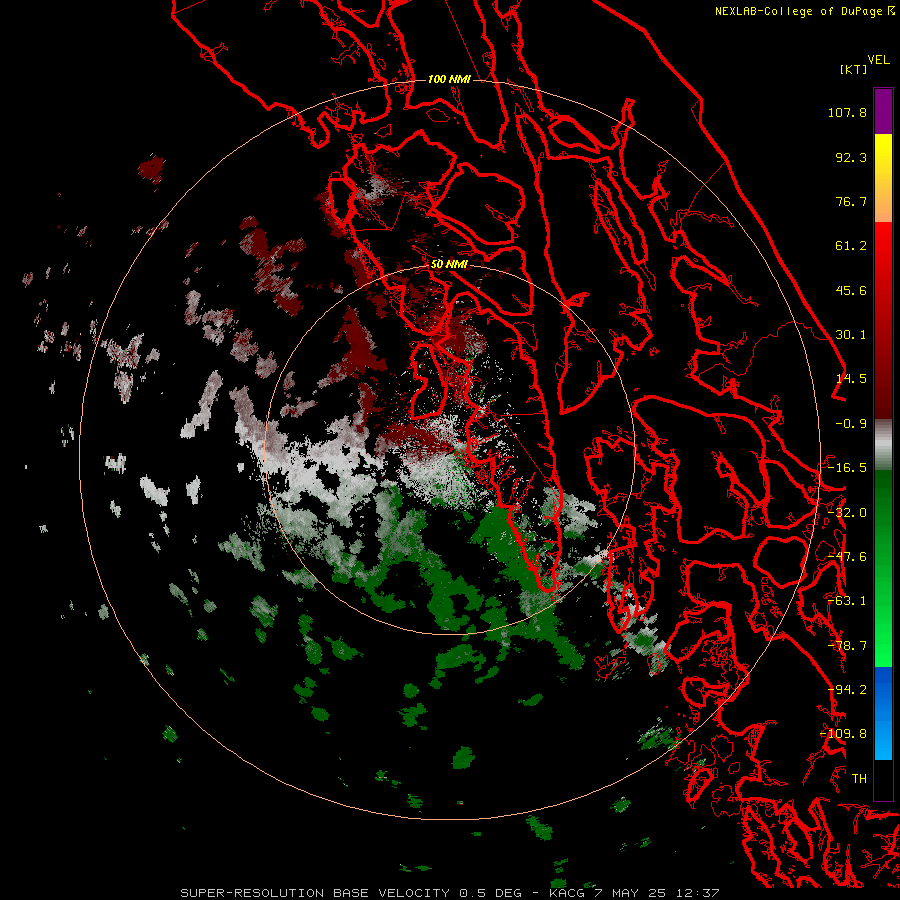Image resolution: width=900 pixels, height=900 pixels.
Task: Click the 61.2 velocity scale value
Action: [x=851, y=246]
